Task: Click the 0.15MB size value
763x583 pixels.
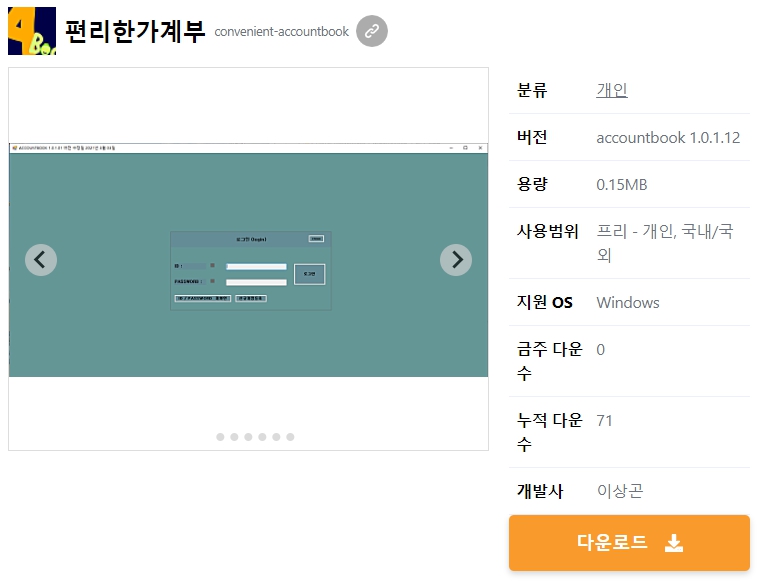Action: (x=622, y=185)
